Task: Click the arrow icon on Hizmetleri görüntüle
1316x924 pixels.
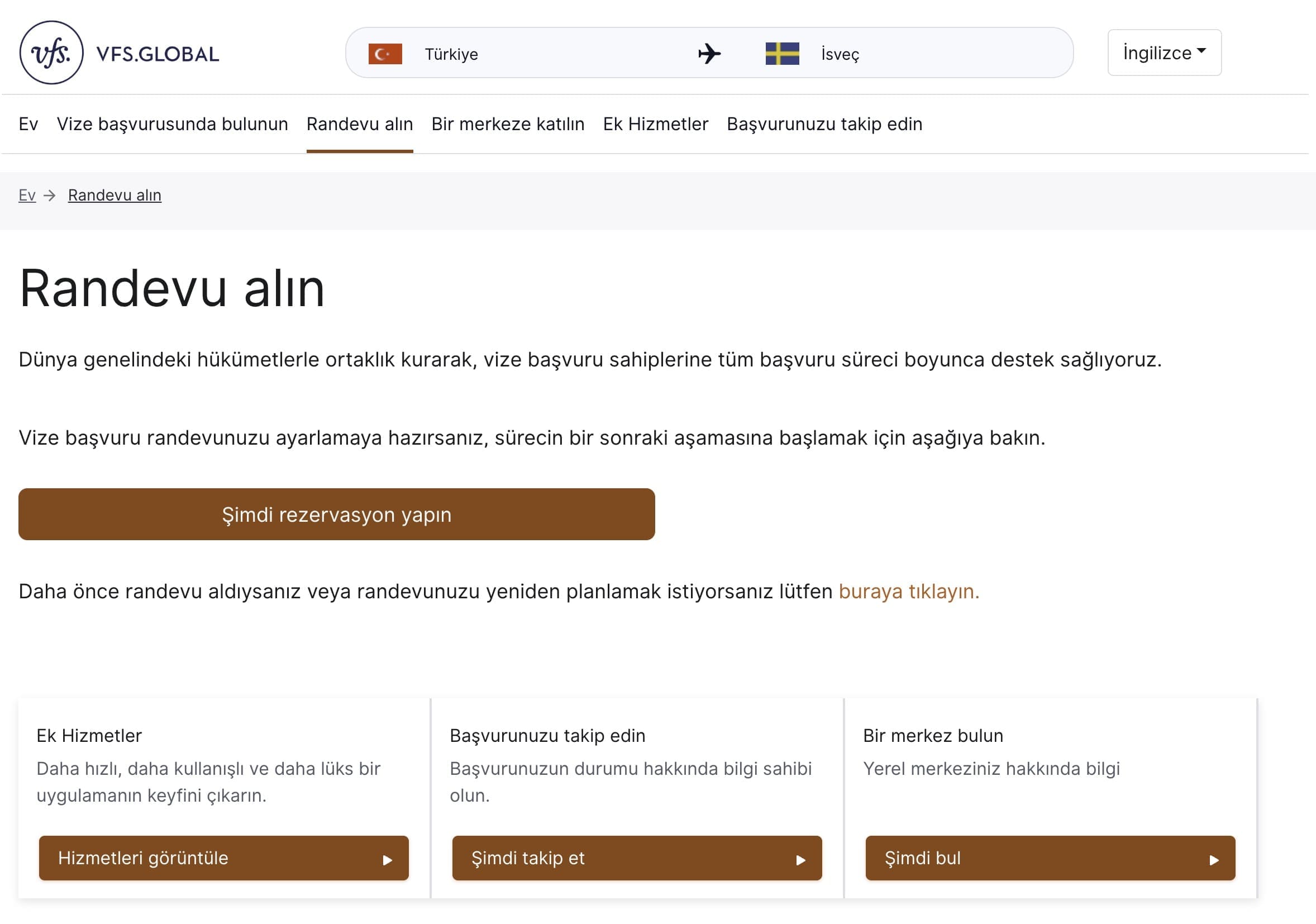Action: click(x=388, y=859)
